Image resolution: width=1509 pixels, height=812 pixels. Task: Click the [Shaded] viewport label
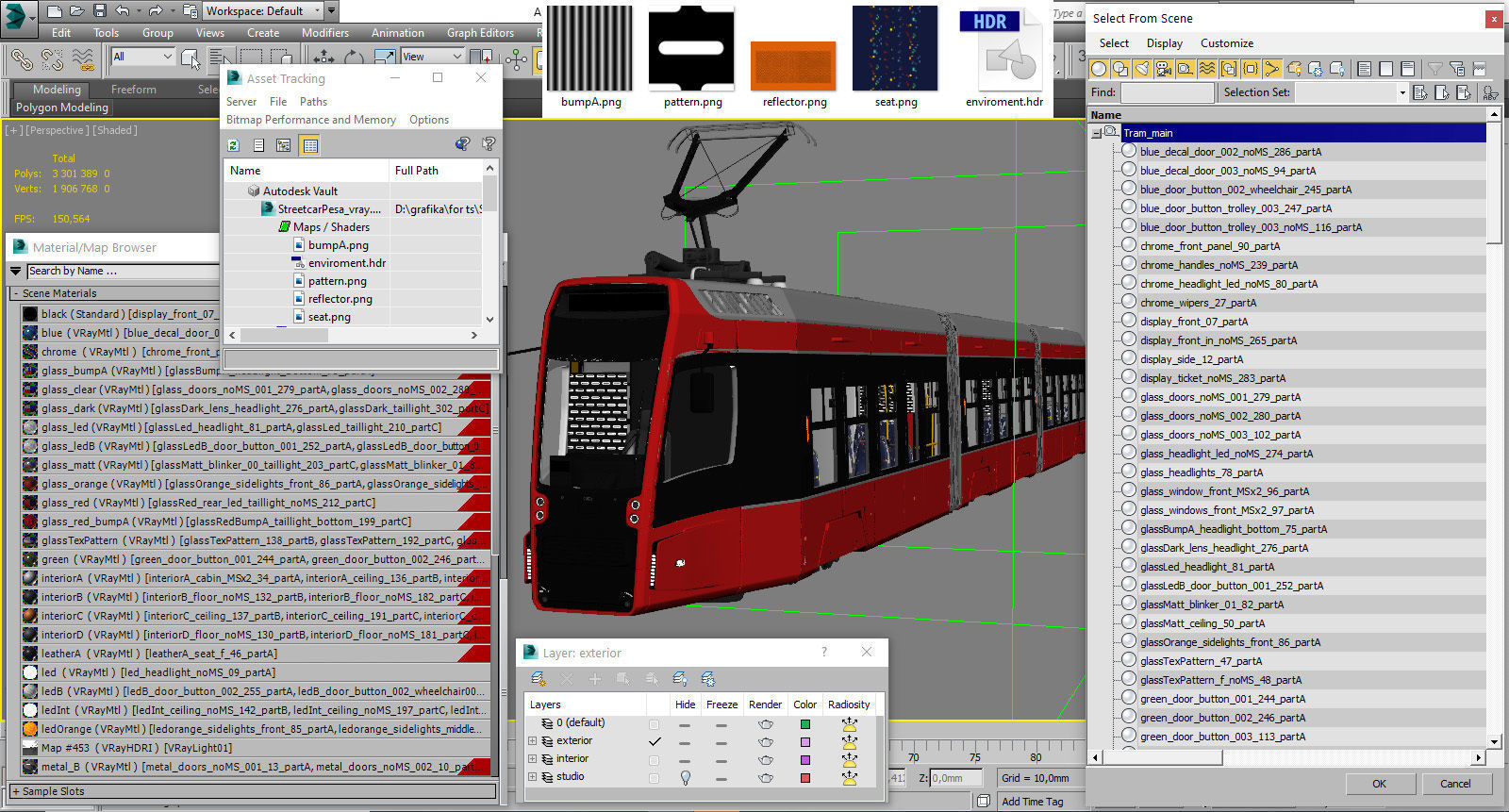114,130
